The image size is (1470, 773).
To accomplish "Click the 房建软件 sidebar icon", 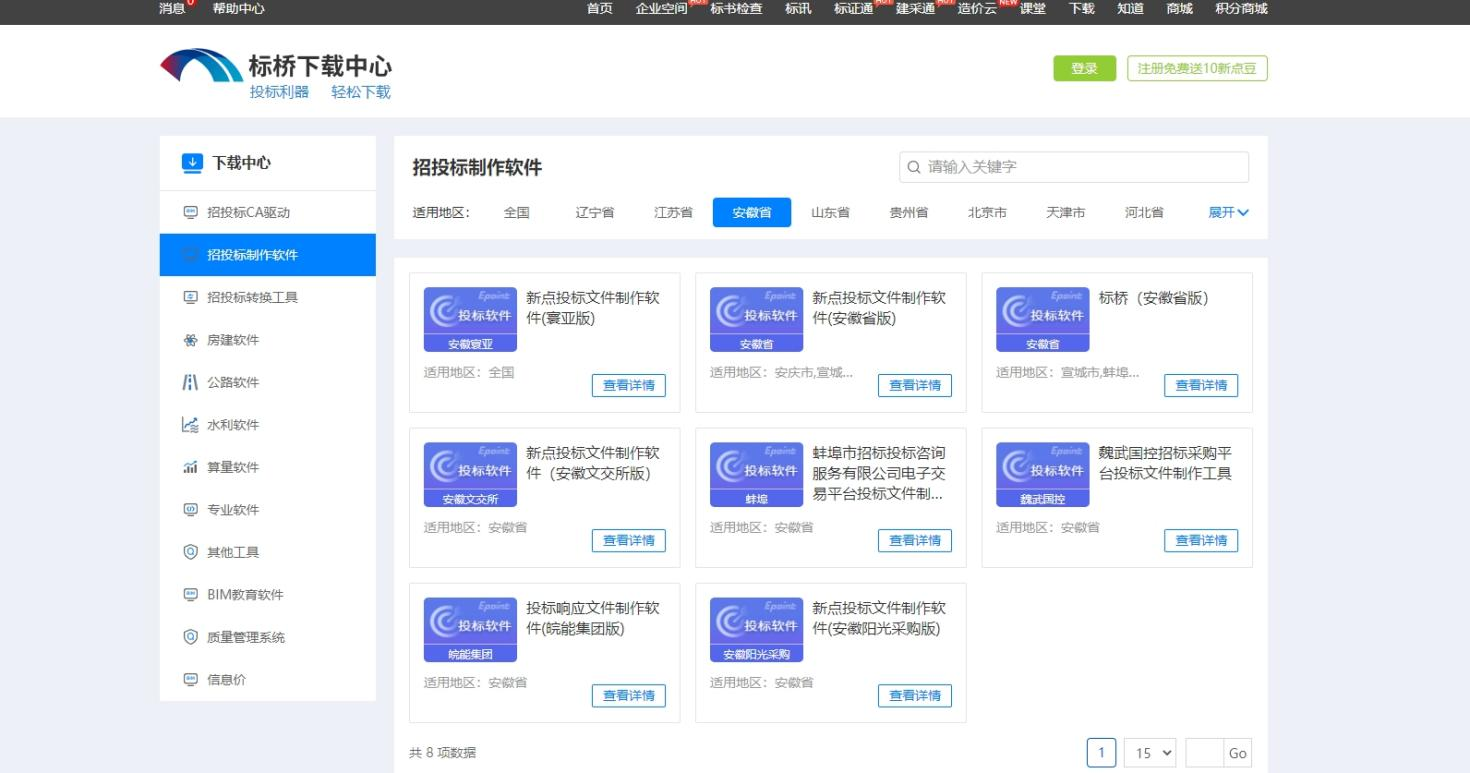I will click(190, 340).
